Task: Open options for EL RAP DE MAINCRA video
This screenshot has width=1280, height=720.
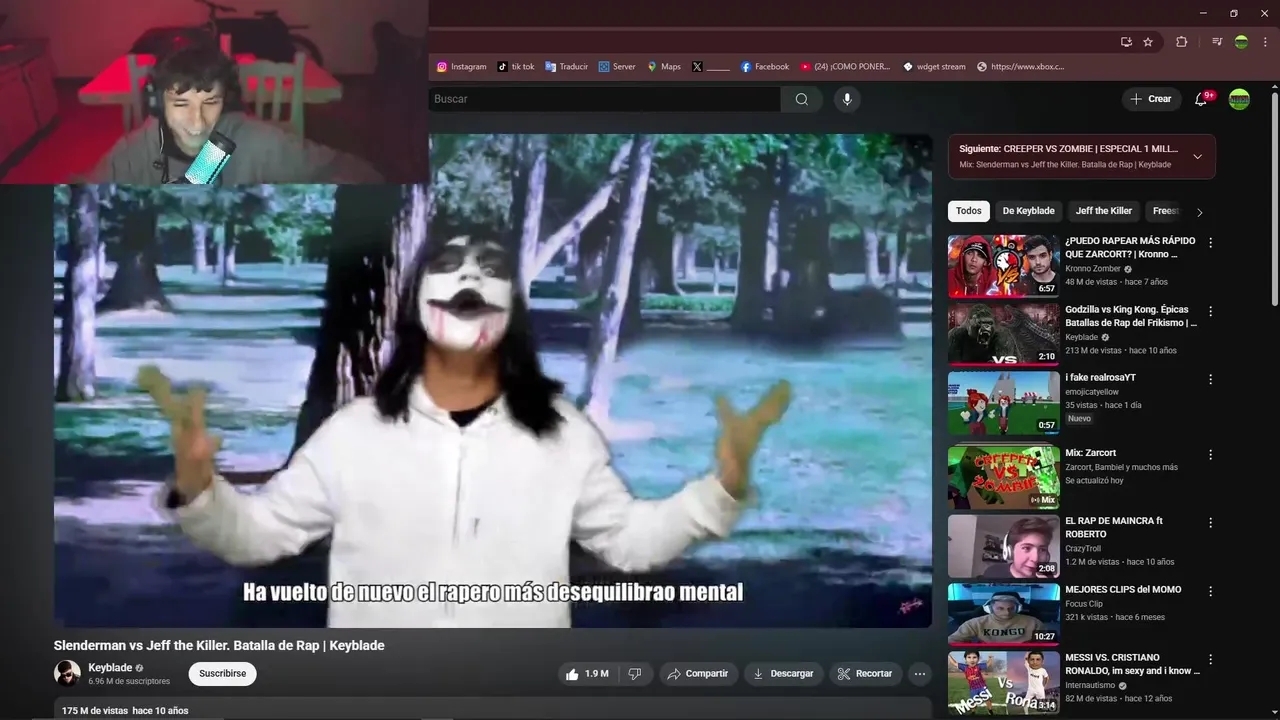Action: click(x=1210, y=523)
